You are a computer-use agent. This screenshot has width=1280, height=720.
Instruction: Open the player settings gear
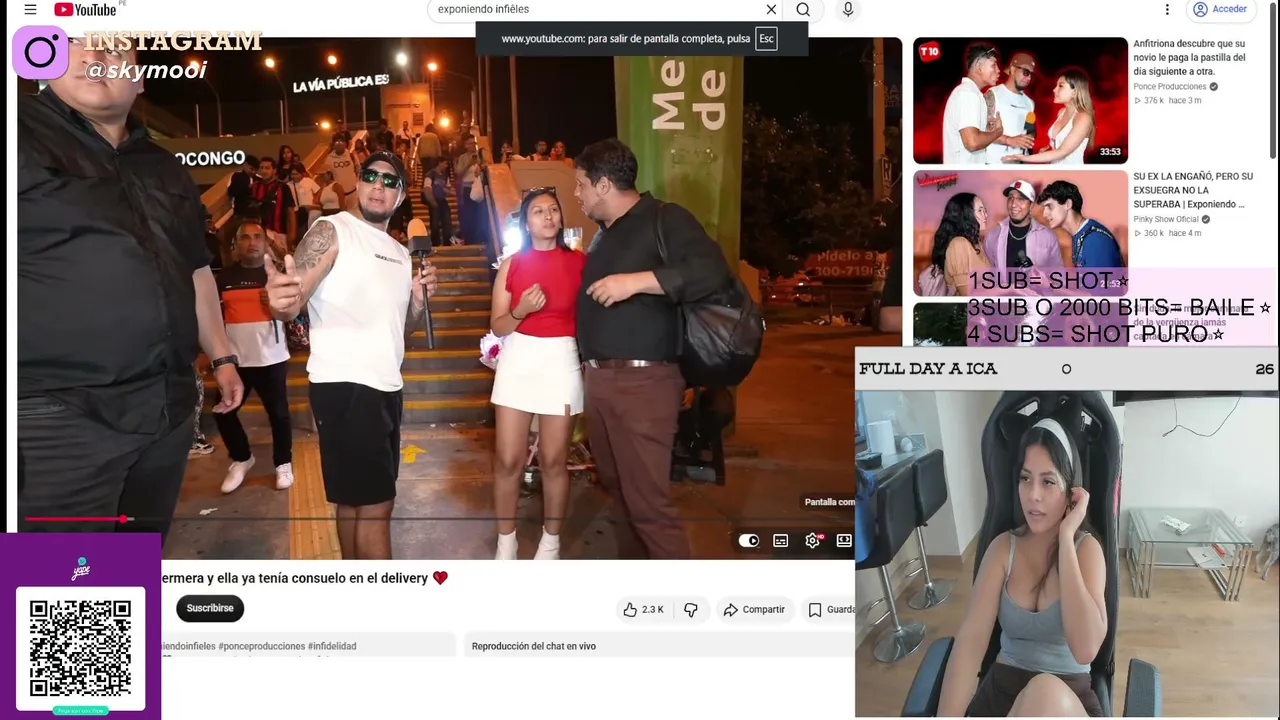(x=813, y=541)
